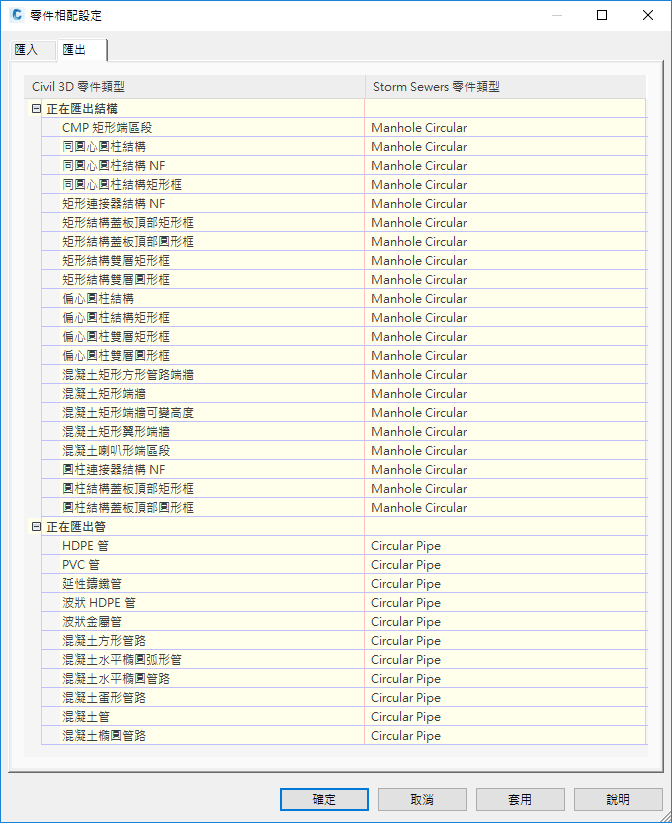Close the 零件相配設定 dialog
Image resolution: width=672 pixels, height=823 pixels.
click(x=648, y=15)
